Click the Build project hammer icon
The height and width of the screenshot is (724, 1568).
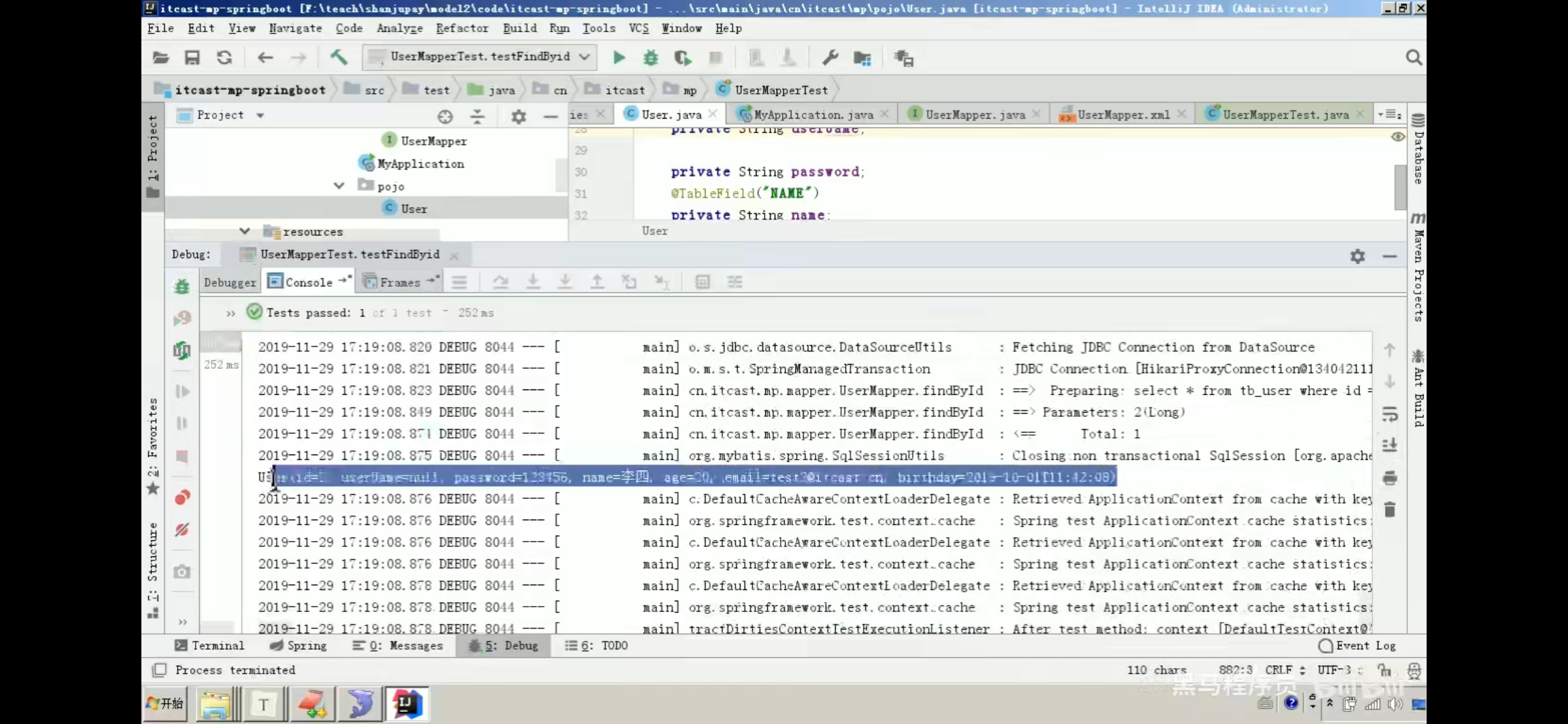(338, 58)
